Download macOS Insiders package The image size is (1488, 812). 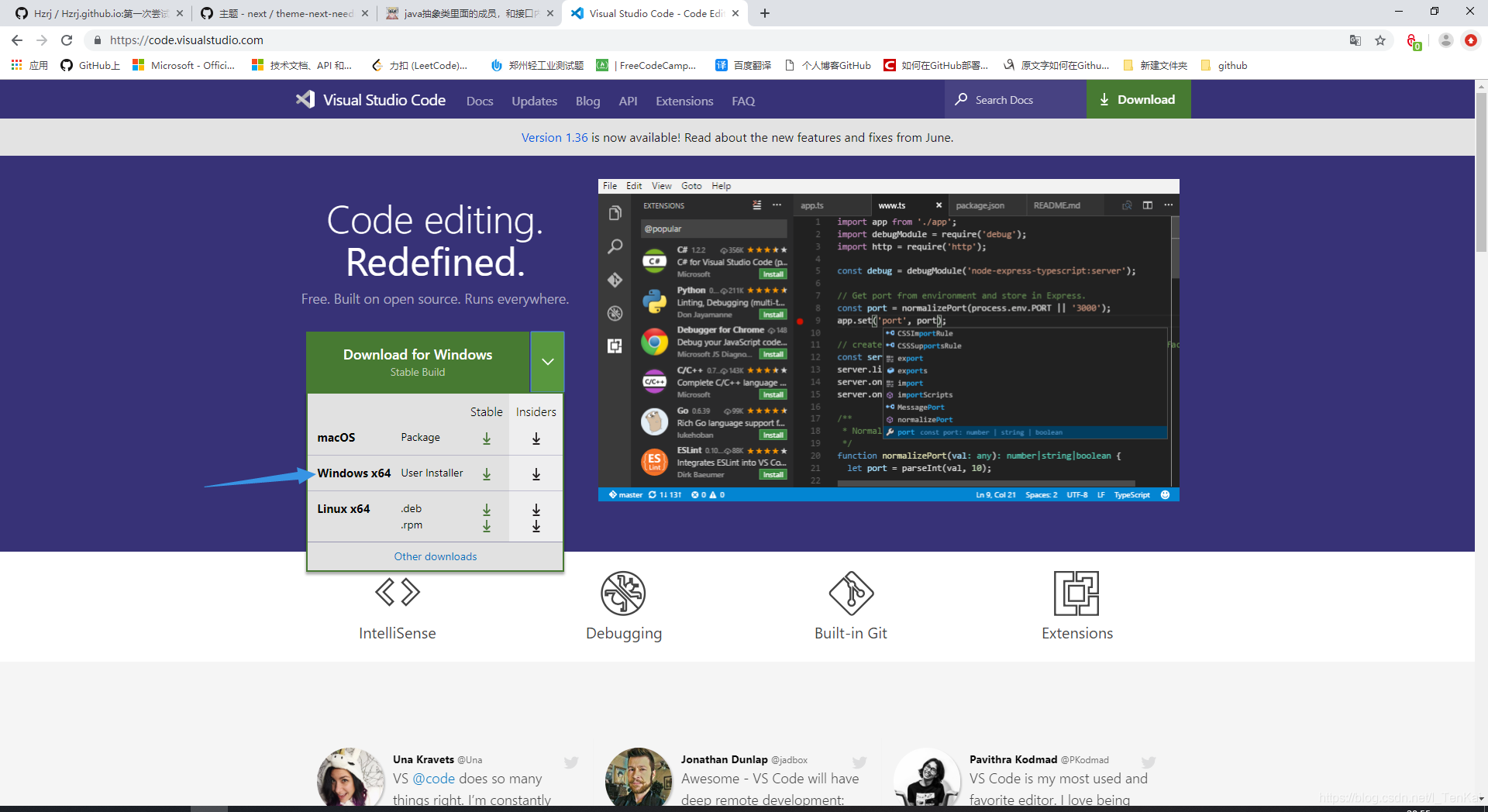536,439
